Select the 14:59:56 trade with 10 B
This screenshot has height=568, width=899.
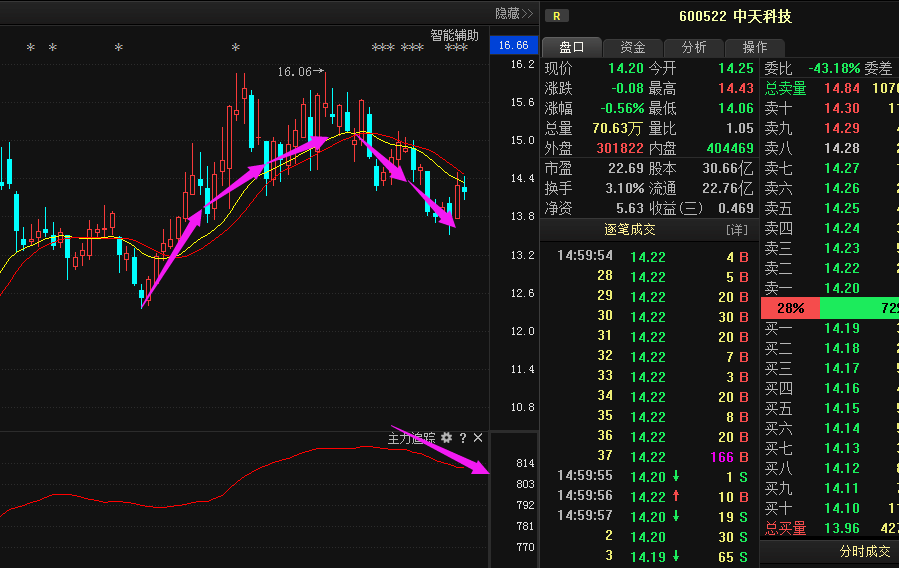[x=650, y=496]
